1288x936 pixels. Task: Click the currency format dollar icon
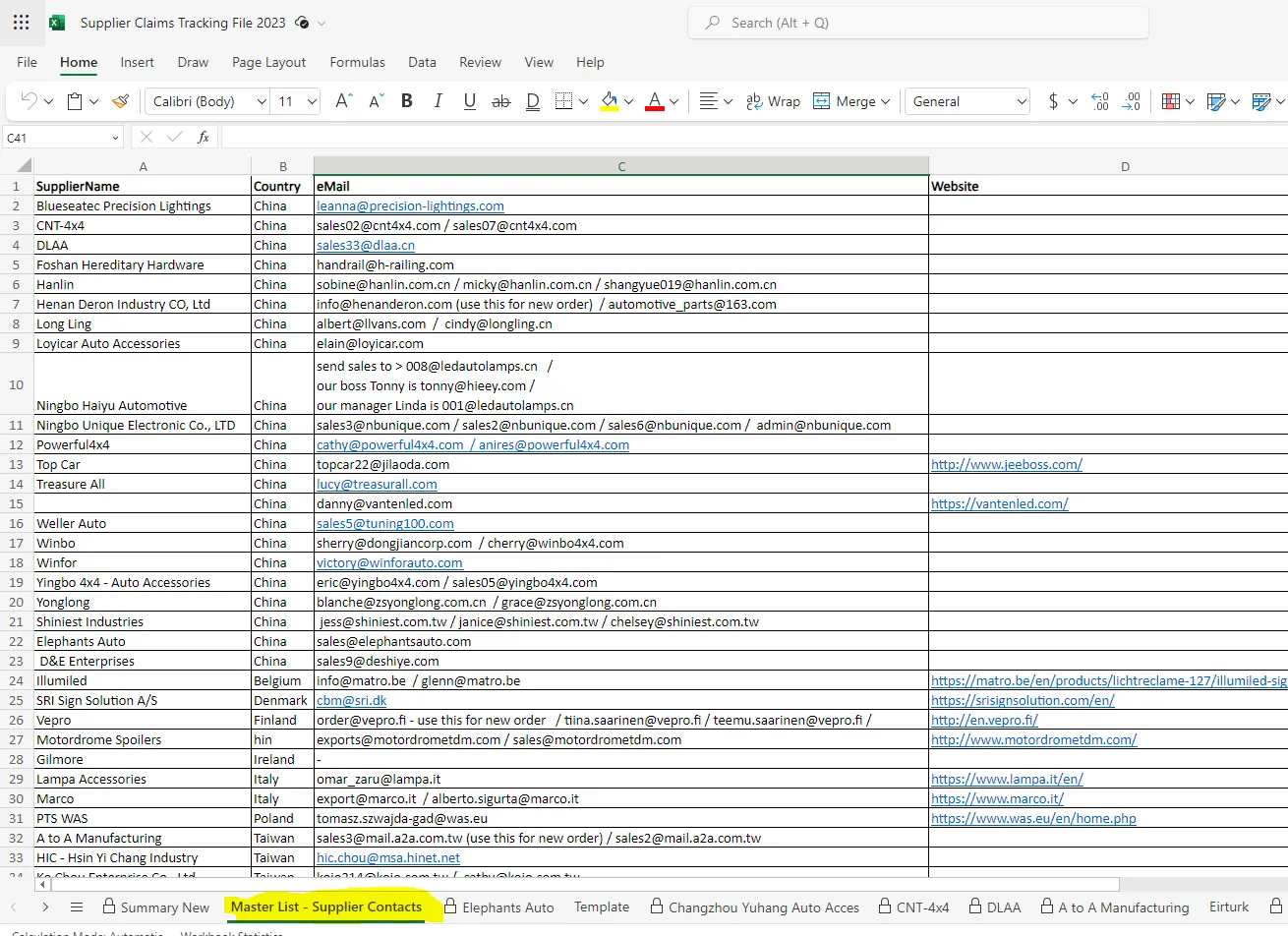1053,101
